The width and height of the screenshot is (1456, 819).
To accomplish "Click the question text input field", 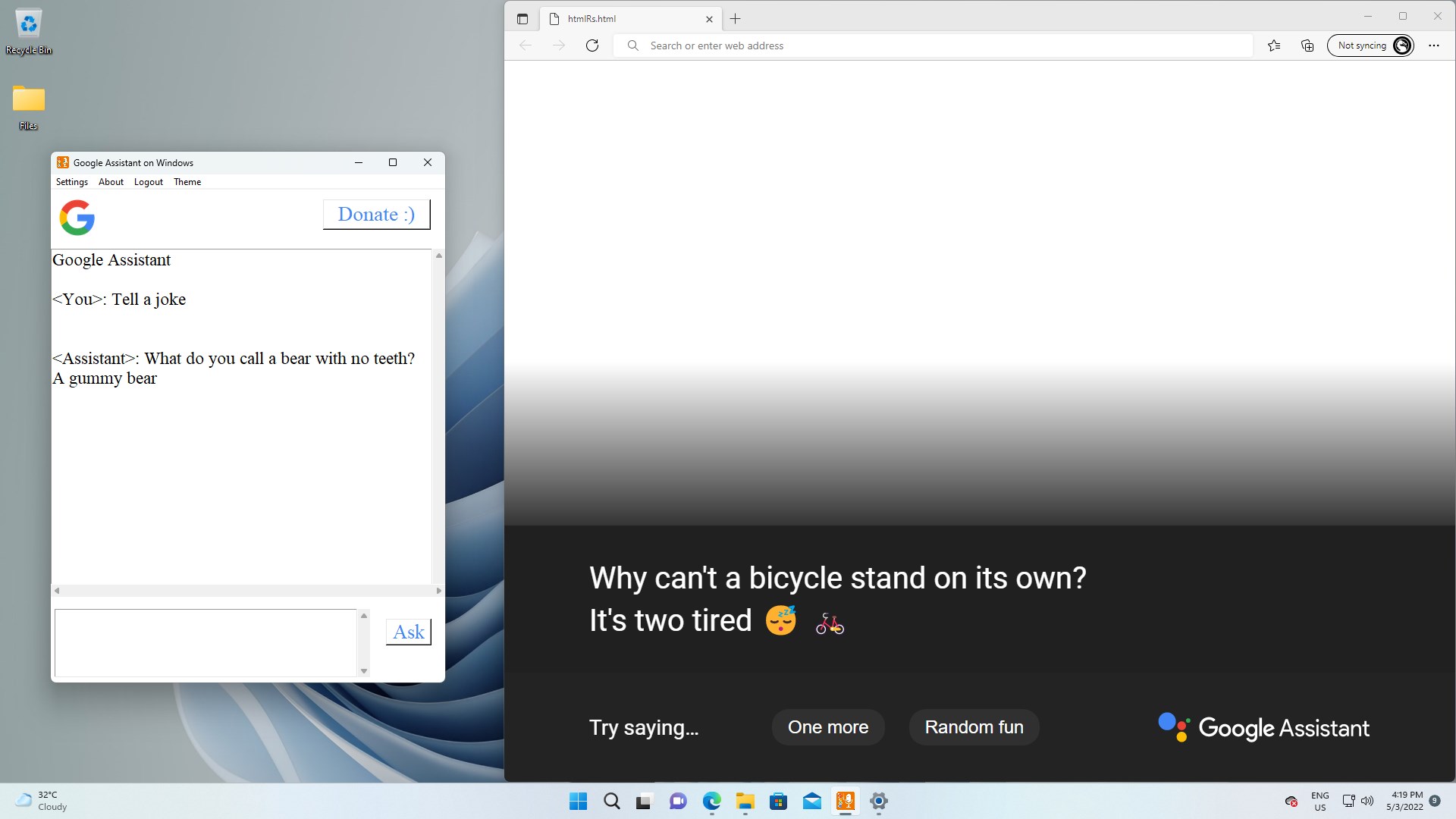I will (x=206, y=642).
